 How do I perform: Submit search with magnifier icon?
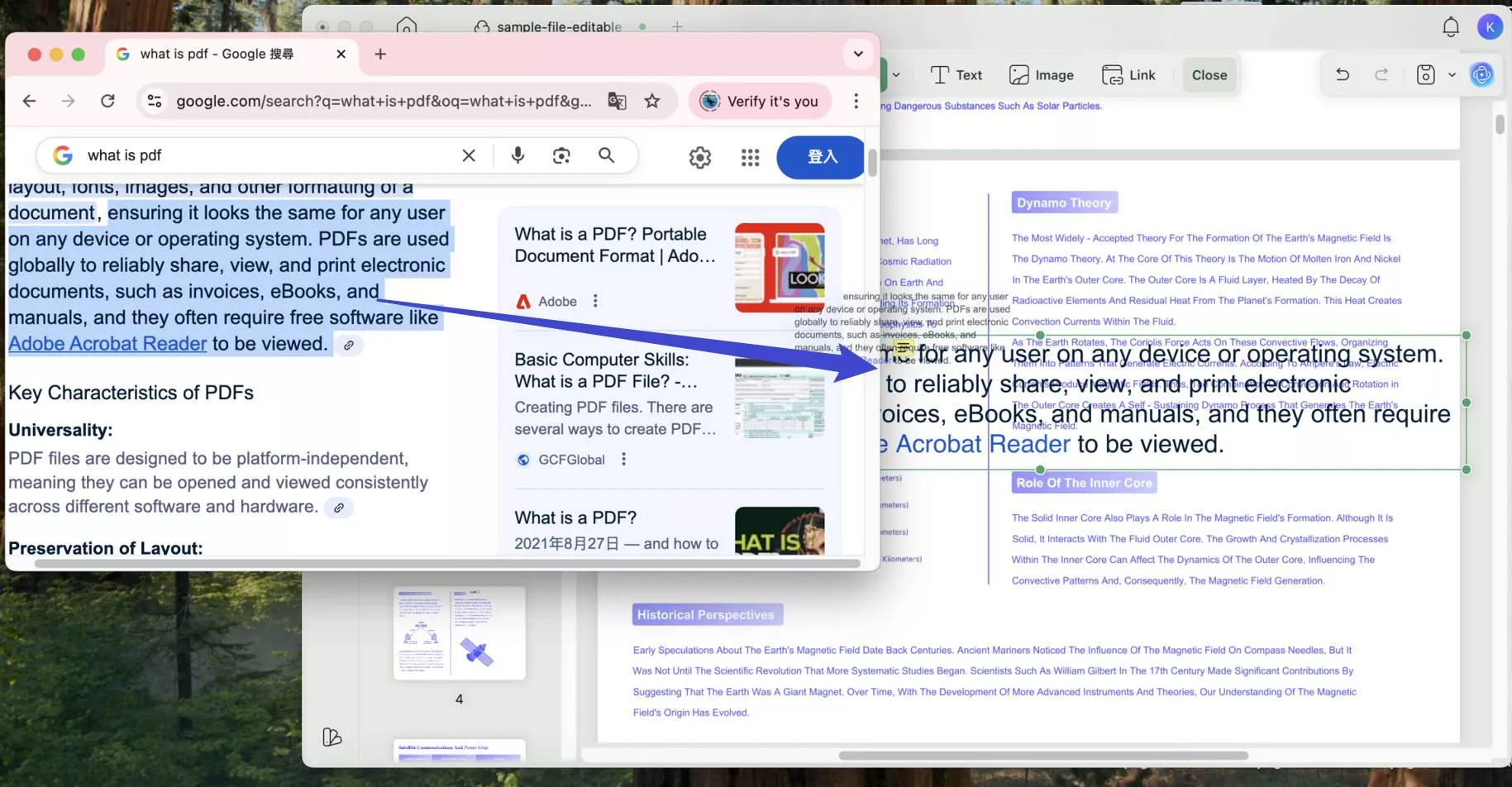607,155
